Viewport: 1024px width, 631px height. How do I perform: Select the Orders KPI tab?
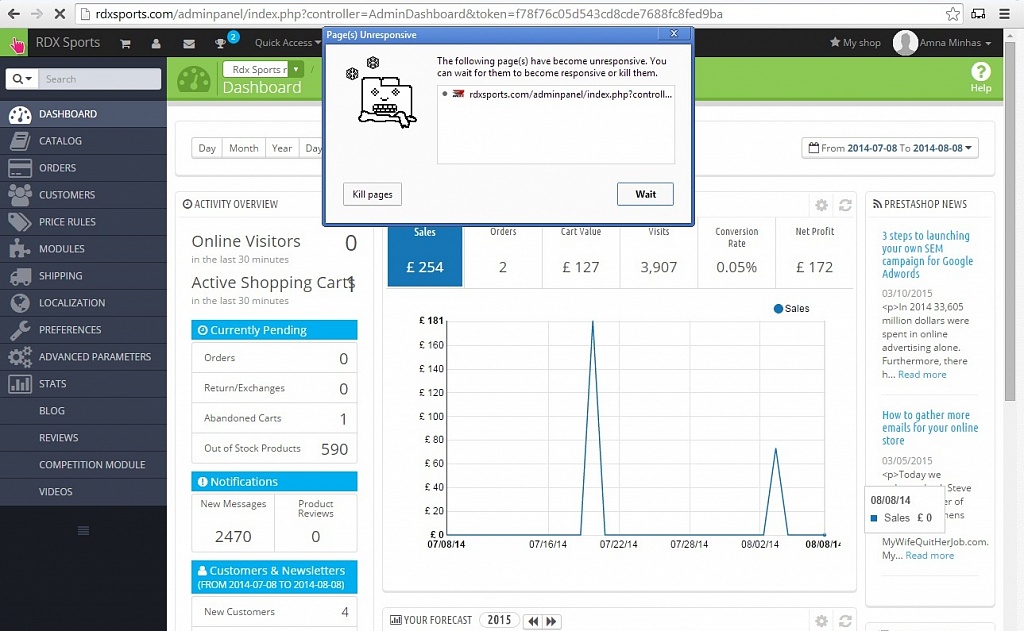click(503, 255)
